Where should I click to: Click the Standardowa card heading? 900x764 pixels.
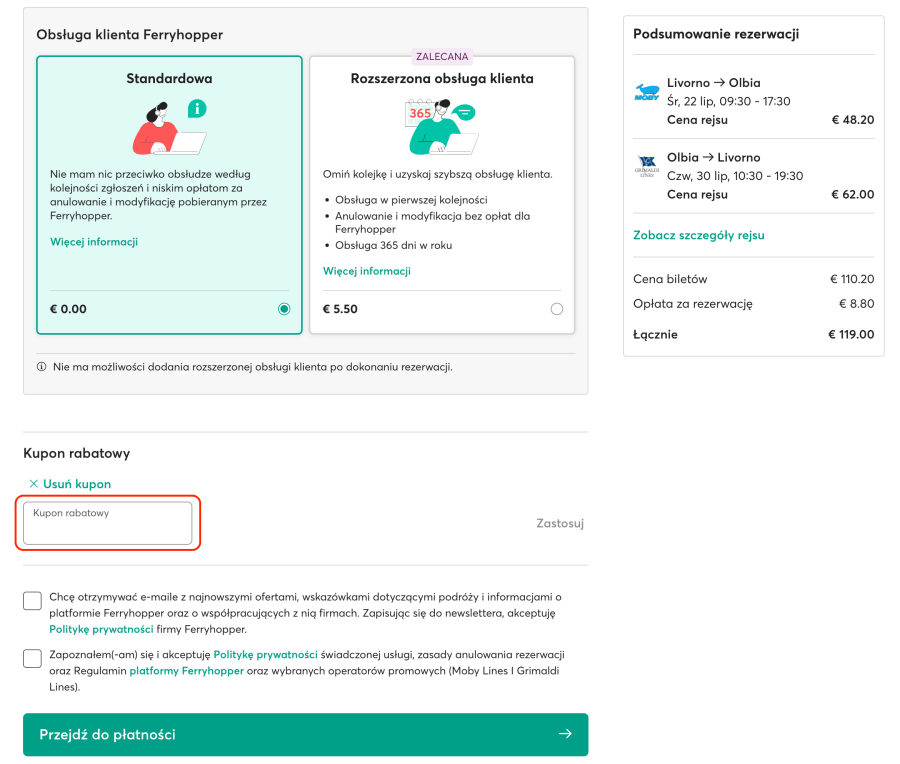click(x=169, y=79)
